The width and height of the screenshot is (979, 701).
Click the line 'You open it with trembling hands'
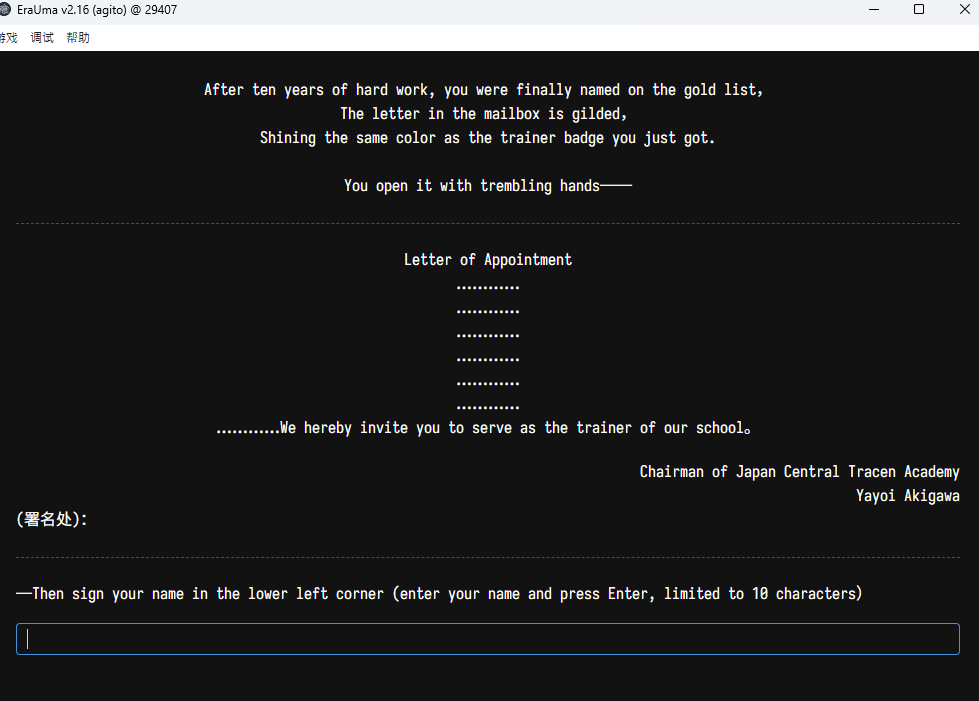[488, 186]
